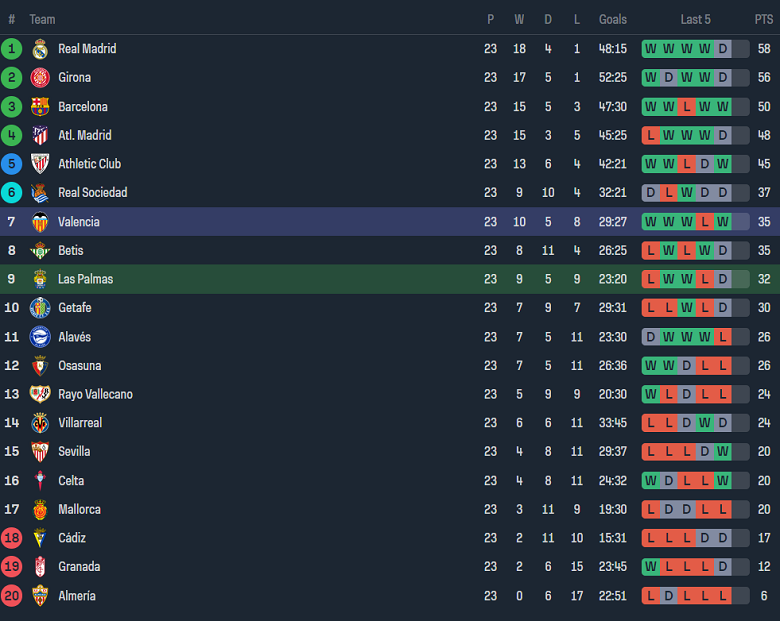Click Betis' most recent draw result badge
This screenshot has width=780, height=621.
point(723,251)
